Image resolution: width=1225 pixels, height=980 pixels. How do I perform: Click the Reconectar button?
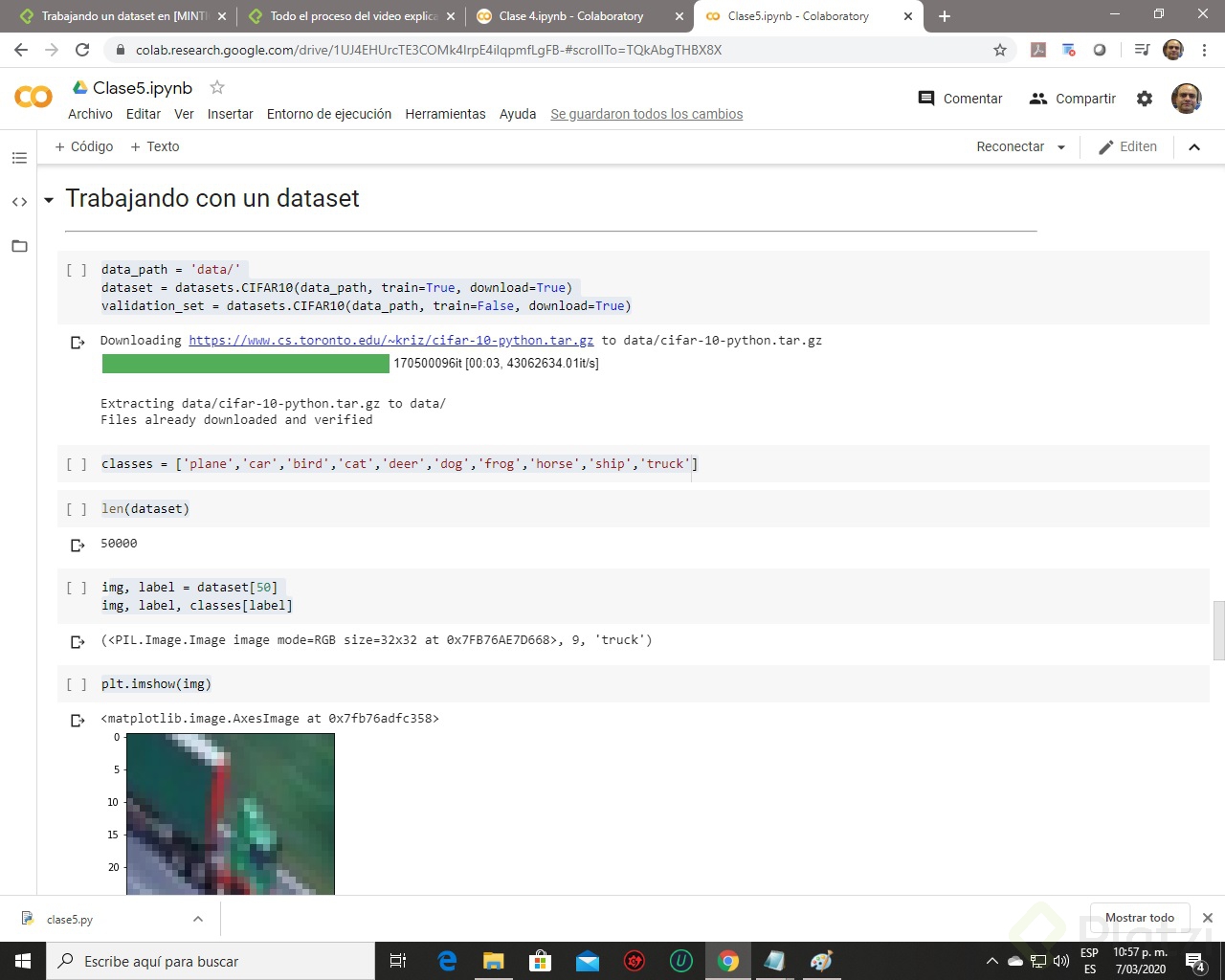(1010, 146)
